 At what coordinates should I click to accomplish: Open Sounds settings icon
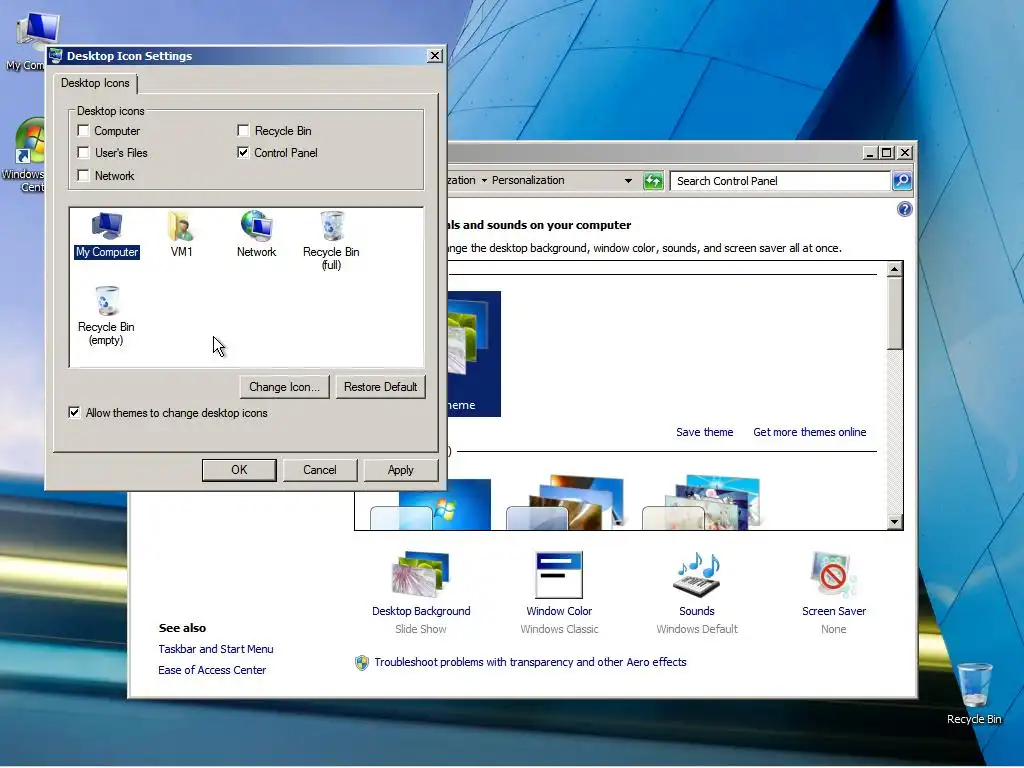696,575
